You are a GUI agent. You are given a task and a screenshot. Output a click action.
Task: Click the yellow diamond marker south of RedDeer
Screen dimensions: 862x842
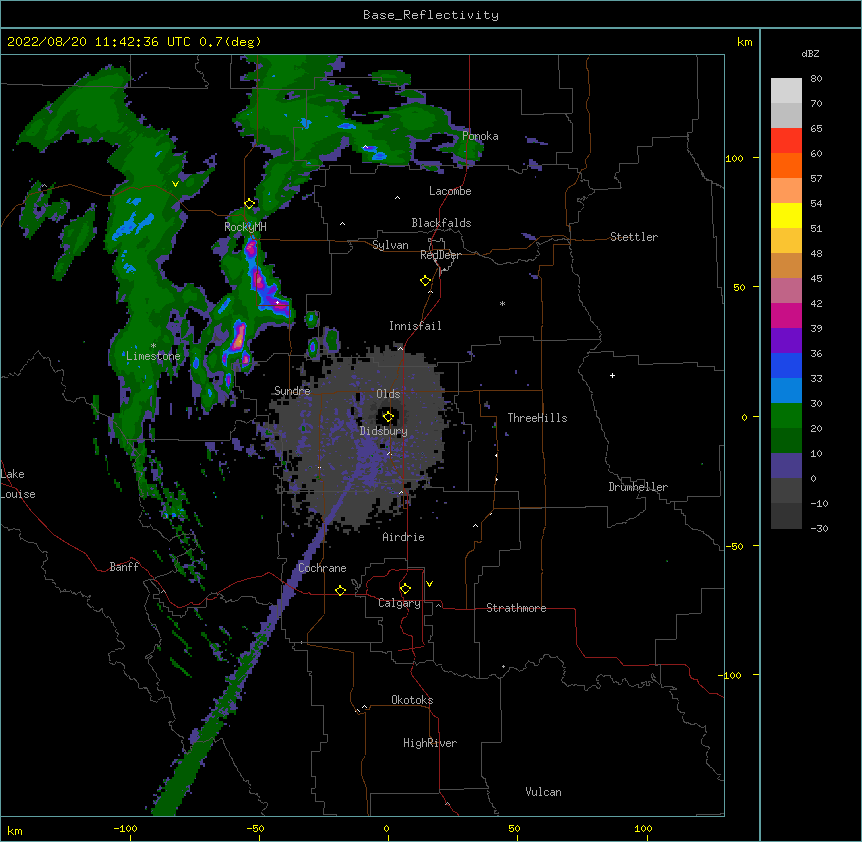[426, 281]
